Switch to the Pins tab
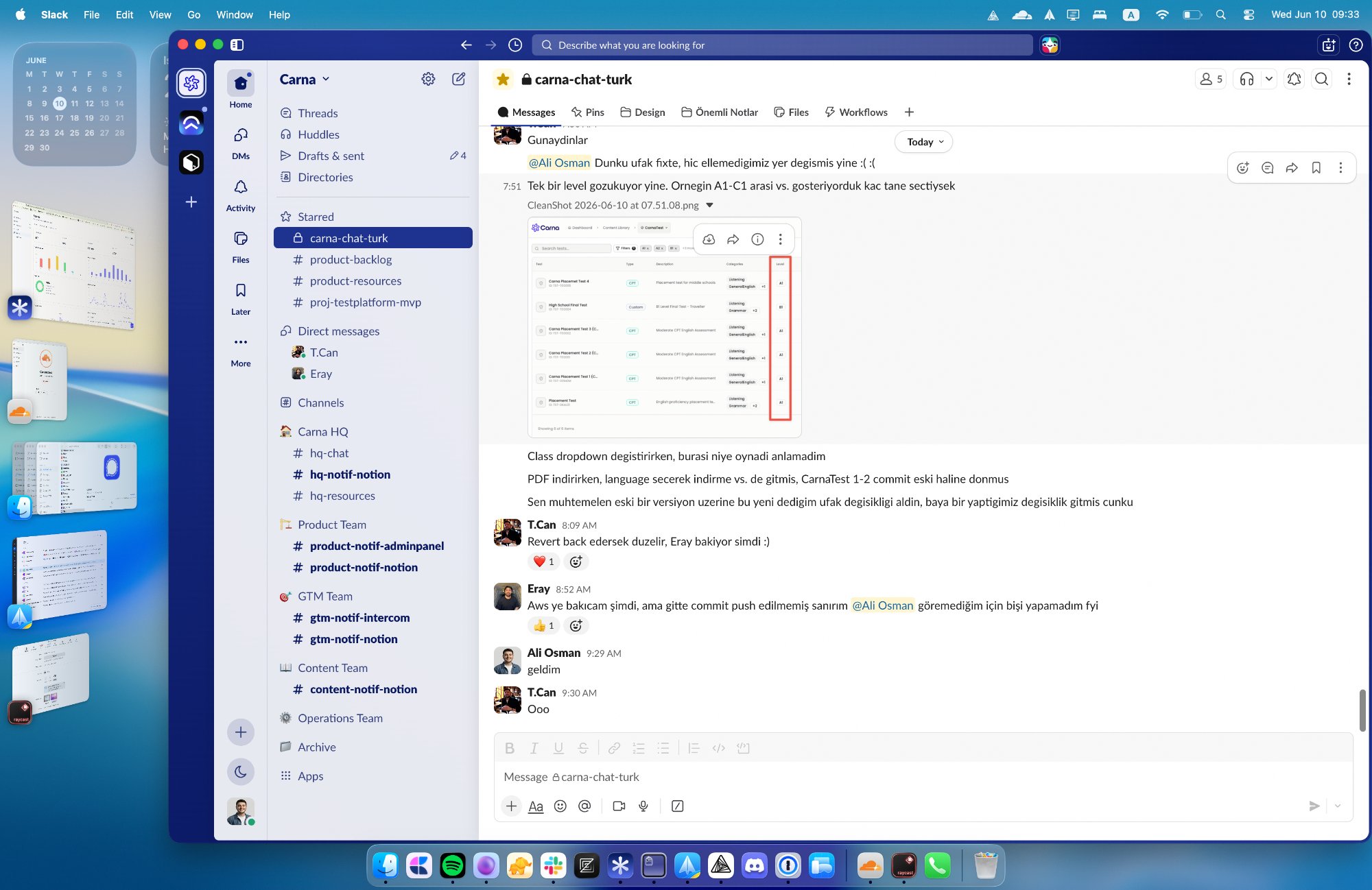The width and height of the screenshot is (1372, 890). [x=588, y=112]
